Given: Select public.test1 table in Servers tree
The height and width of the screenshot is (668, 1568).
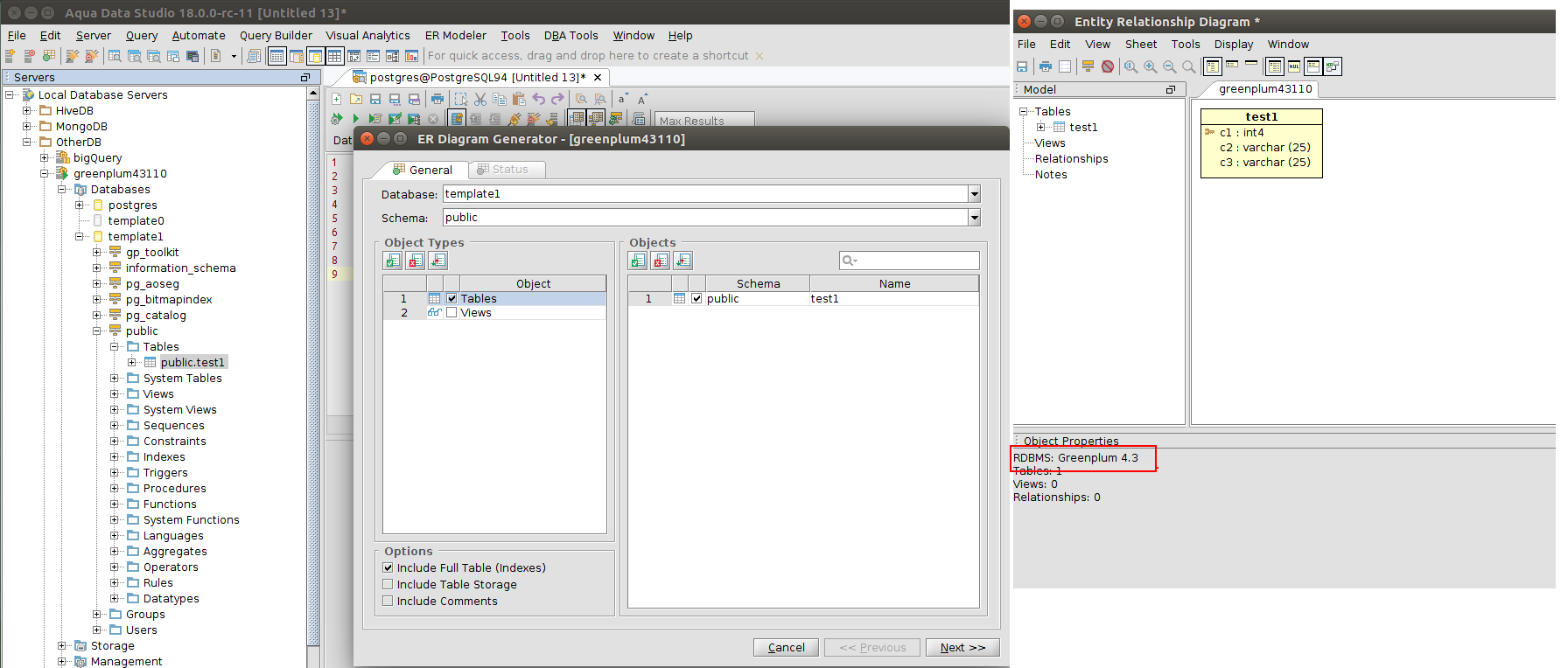Looking at the screenshot, I should (192, 362).
